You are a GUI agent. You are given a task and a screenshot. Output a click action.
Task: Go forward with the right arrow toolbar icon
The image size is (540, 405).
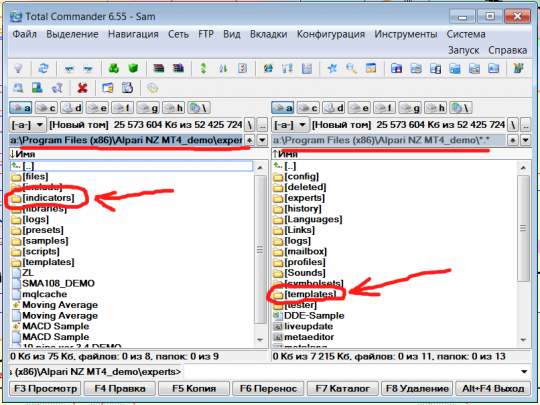[89, 69]
